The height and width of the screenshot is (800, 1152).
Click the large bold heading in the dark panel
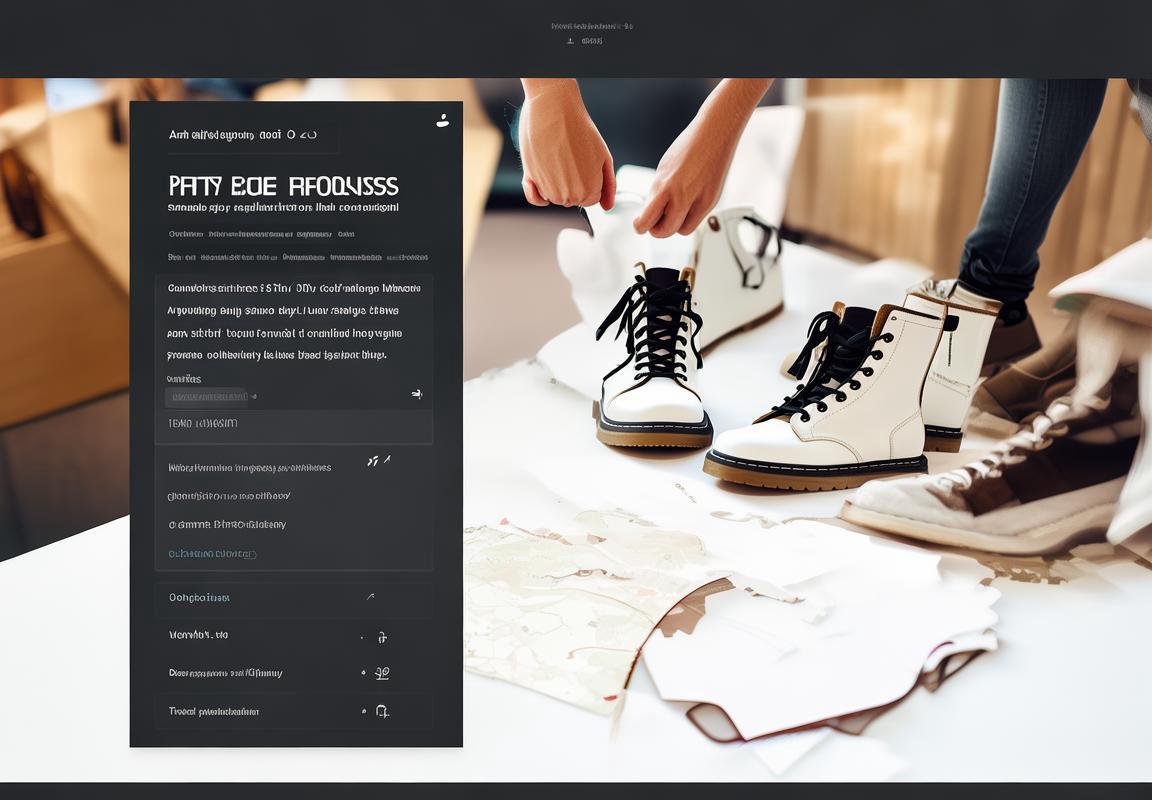coord(284,186)
